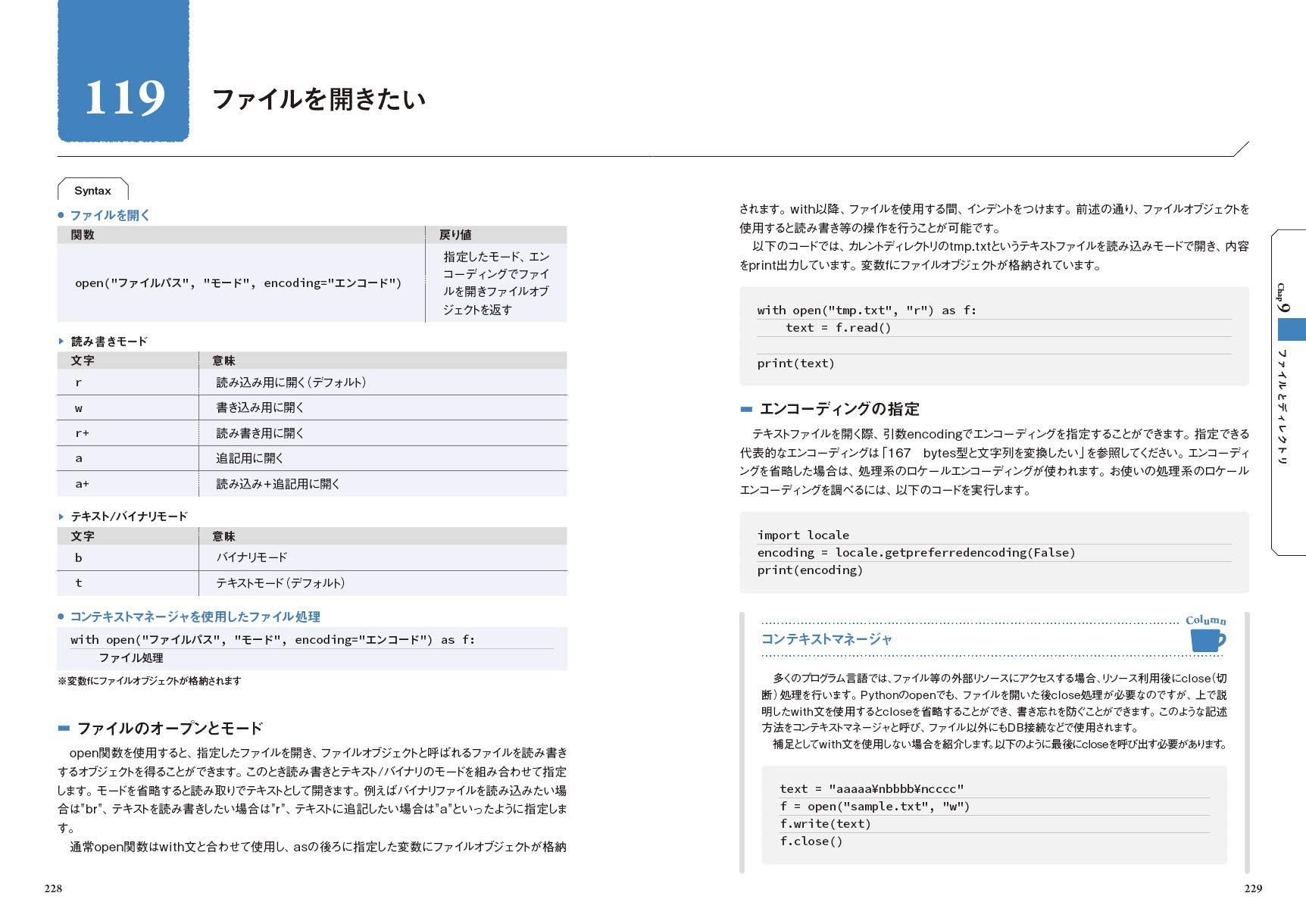This screenshot has width=1306, height=924.
Task: Click the blue coffee cup Column icon
Action: [1208, 640]
